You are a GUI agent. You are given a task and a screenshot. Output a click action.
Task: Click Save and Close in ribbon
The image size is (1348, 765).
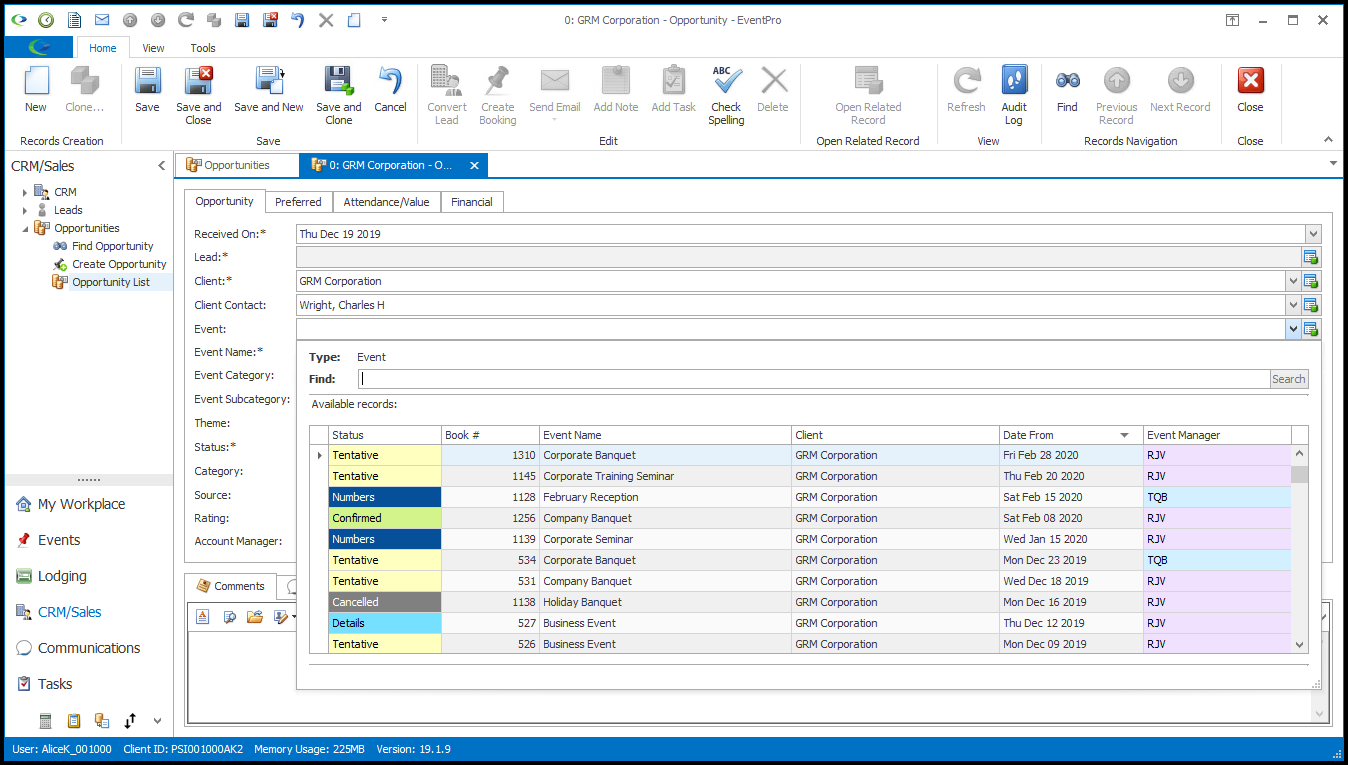[x=199, y=95]
